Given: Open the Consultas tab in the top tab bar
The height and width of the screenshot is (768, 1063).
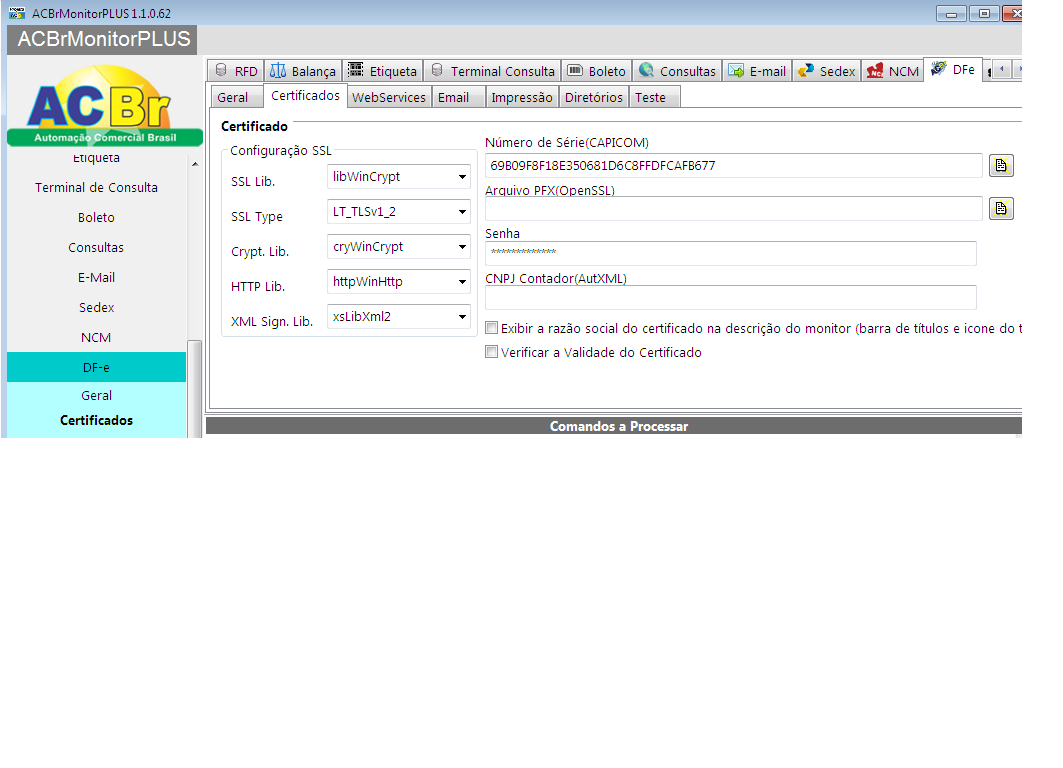Looking at the screenshot, I should click(x=677, y=71).
